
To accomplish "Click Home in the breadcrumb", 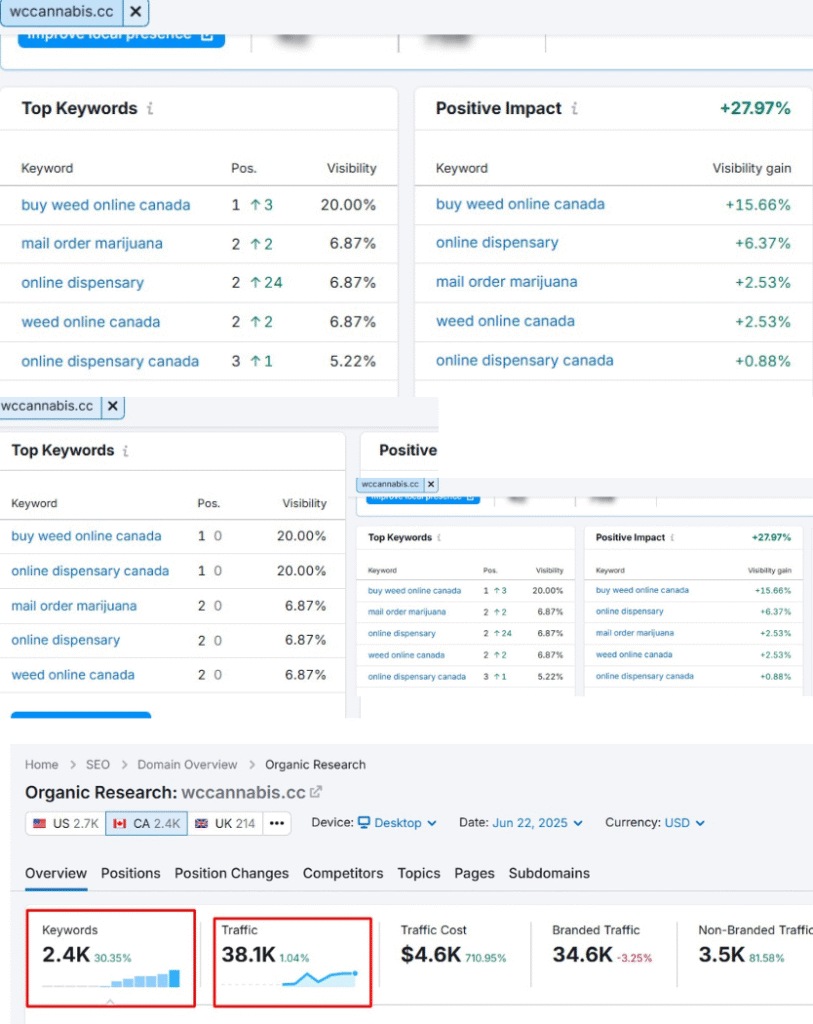I will [42, 765].
